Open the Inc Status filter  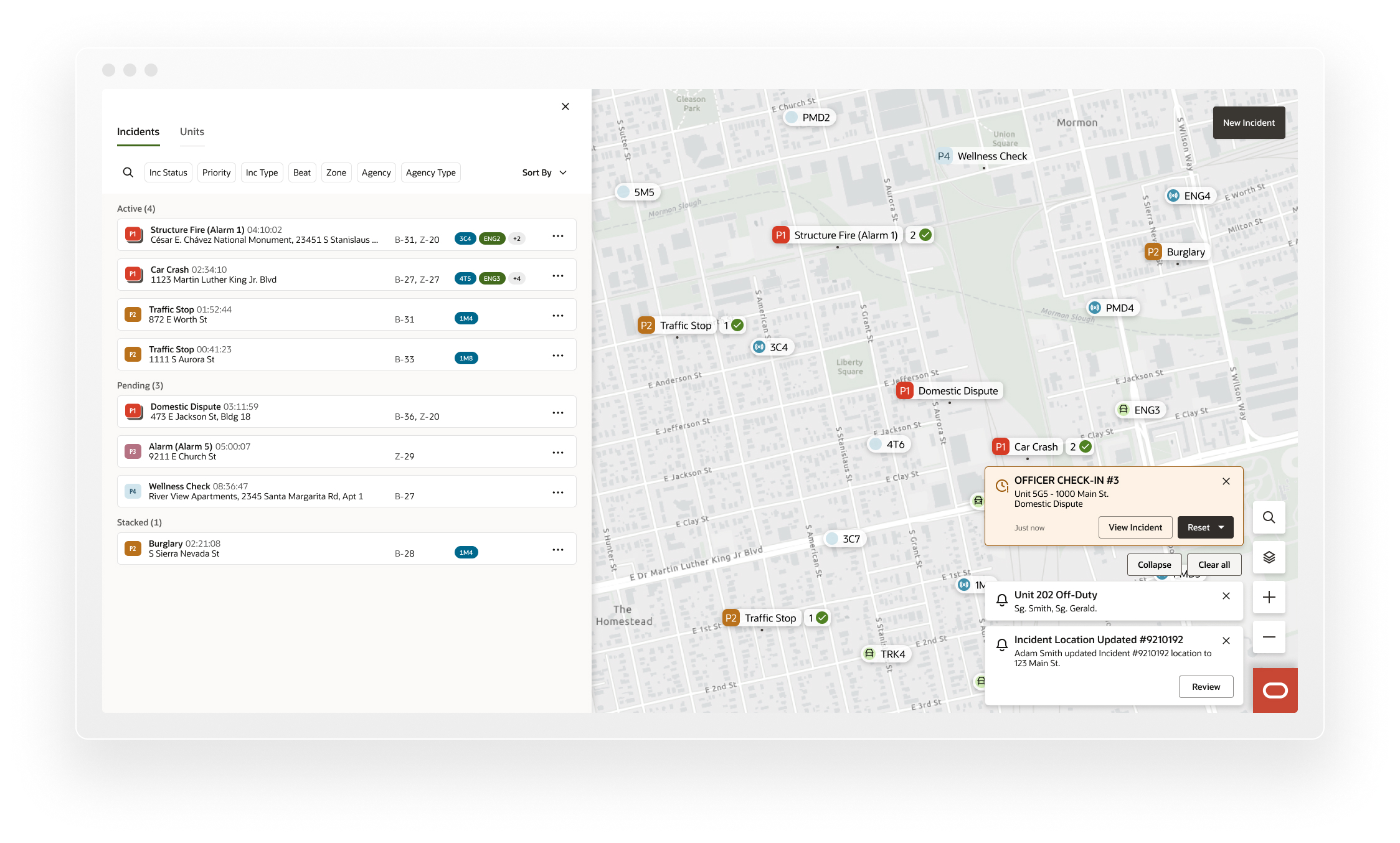point(168,172)
